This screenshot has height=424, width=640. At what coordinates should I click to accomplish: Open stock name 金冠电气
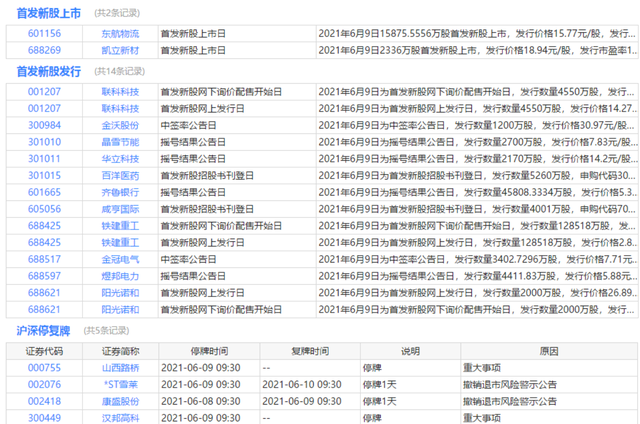pyautogui.click(x=120, y=260)
